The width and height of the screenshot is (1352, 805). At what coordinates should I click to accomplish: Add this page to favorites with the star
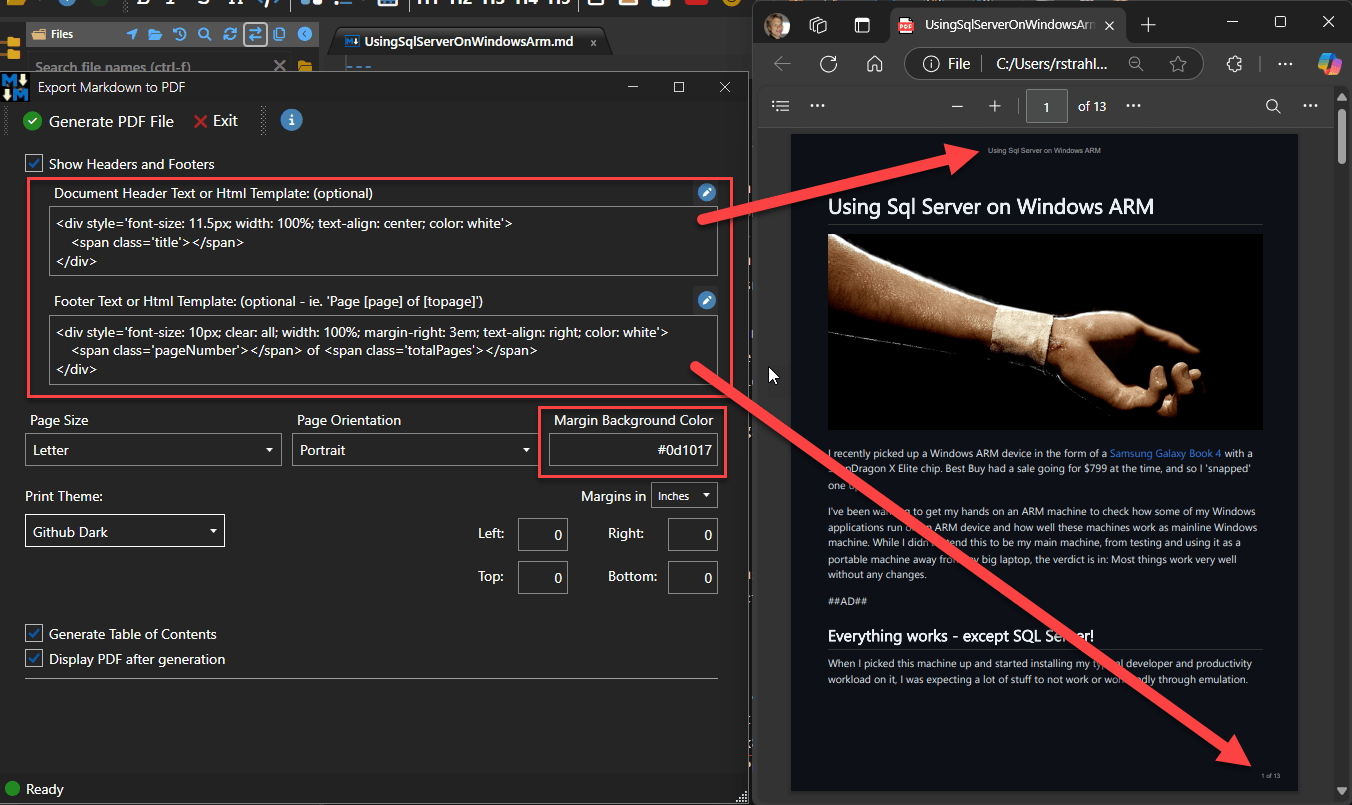coord(1178,64)
